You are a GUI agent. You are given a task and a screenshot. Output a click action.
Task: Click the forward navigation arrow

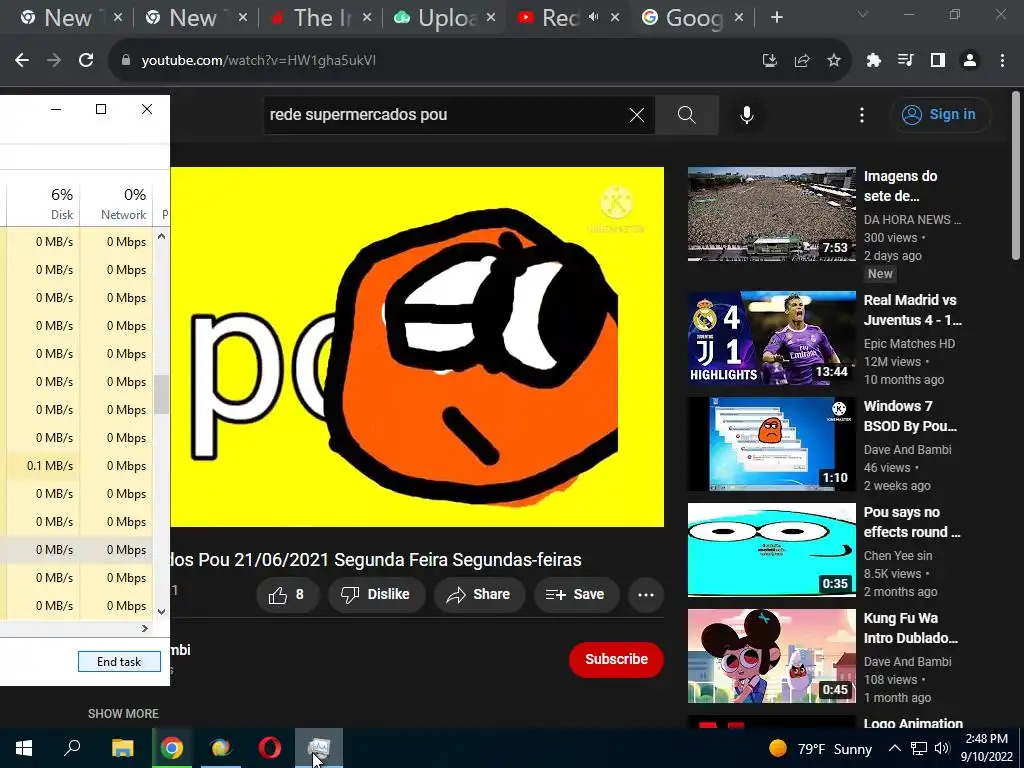point(54,60)
